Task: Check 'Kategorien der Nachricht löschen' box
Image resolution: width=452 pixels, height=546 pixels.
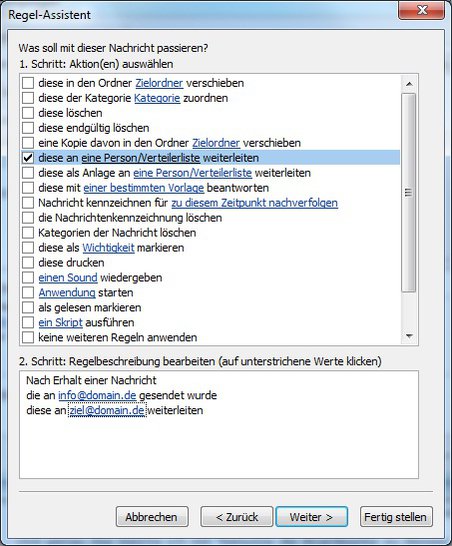Action: click(x=28, y=233)
